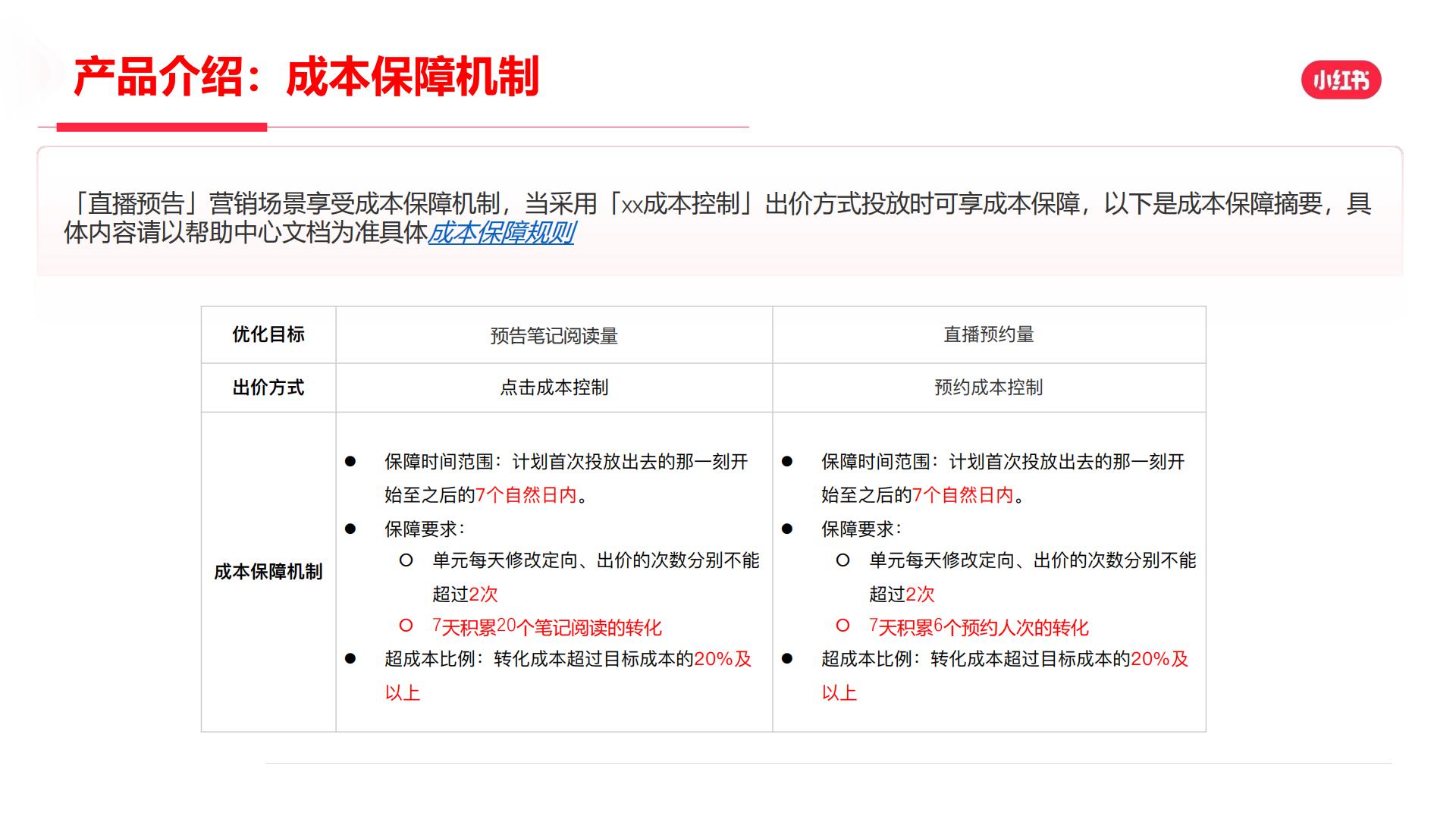1456x819 pixels.
Task: Click the intro paragraph starting 「直播预告」营销场景
Action: point(717,218)
